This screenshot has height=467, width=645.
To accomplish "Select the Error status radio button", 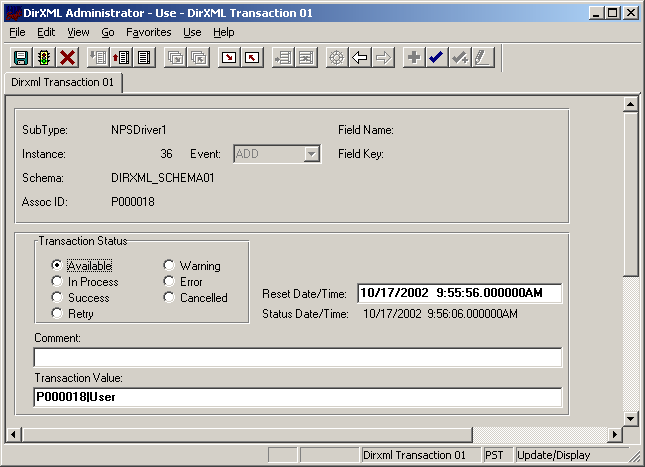I will point(169,281).
